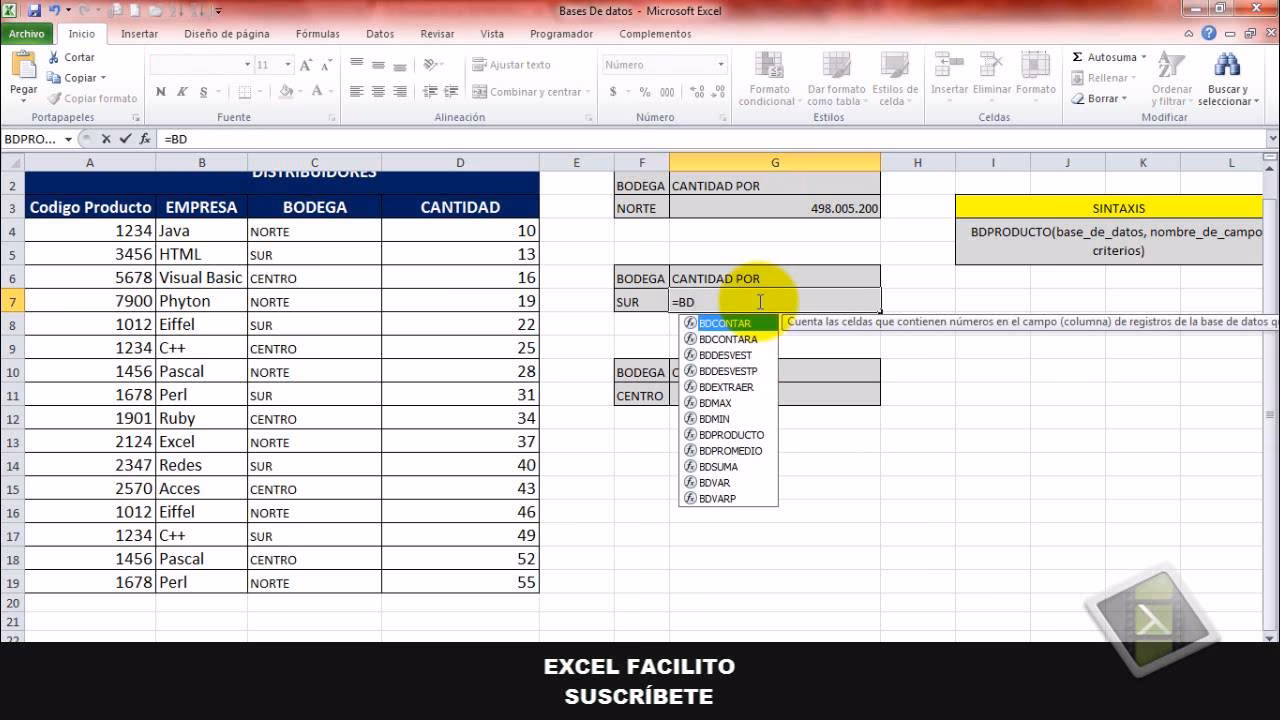Switch to Diseño de página tab
This screenshot has height=720, width=1280.
(x=227, y=34)
